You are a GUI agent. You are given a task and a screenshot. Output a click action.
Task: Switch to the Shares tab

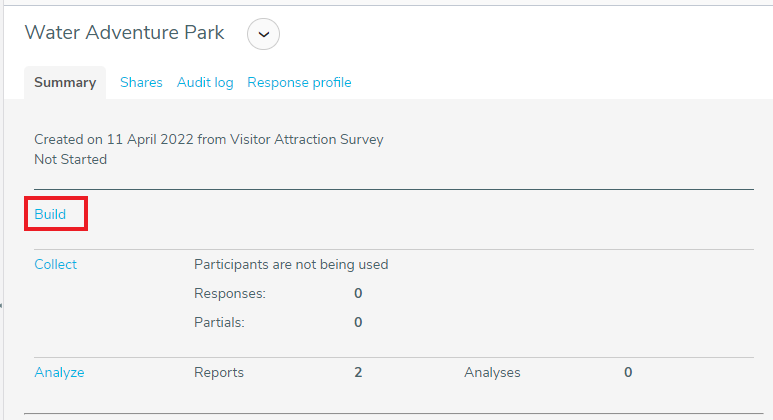[x=141, y=83]
